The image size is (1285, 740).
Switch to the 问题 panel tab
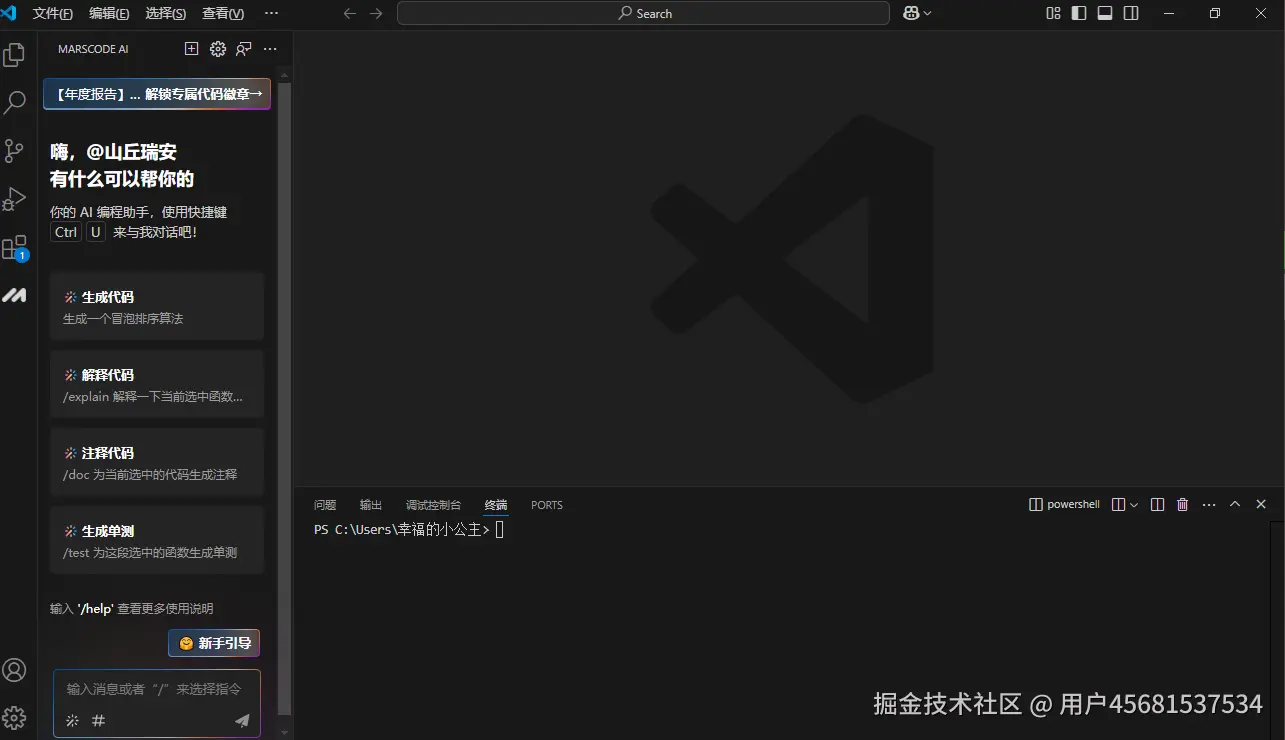(x=325, y=505)
